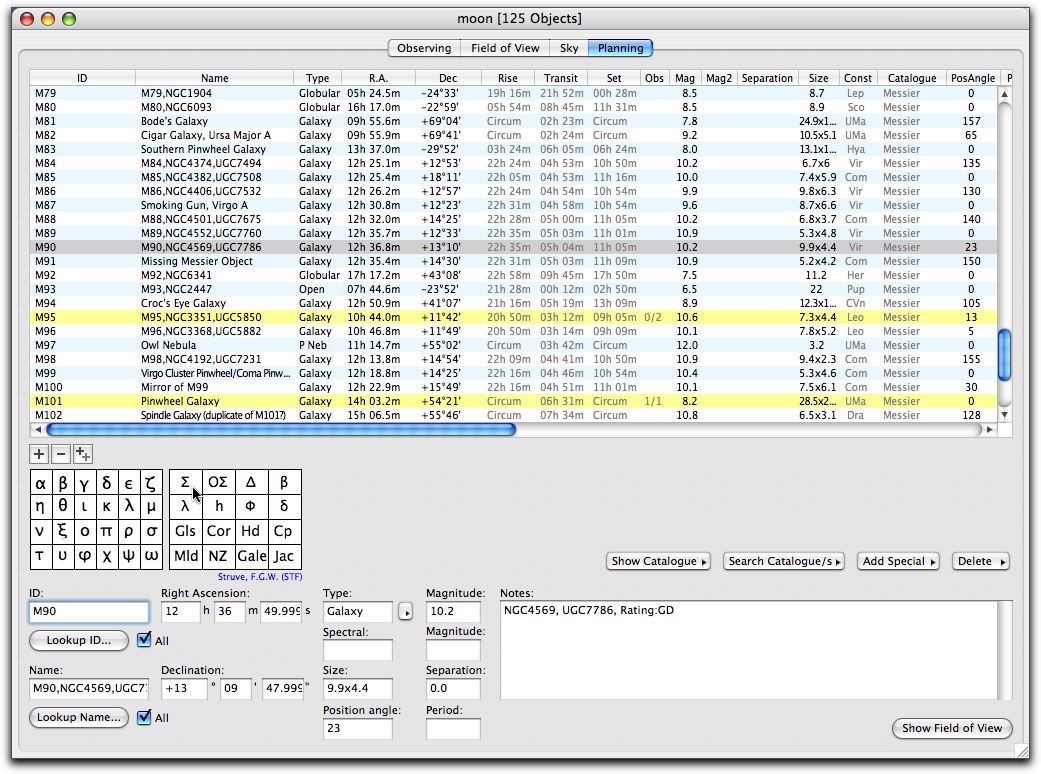Open the Type selection popup arrow
This screenshot has height=774, width=1041.
click(405, 612)
